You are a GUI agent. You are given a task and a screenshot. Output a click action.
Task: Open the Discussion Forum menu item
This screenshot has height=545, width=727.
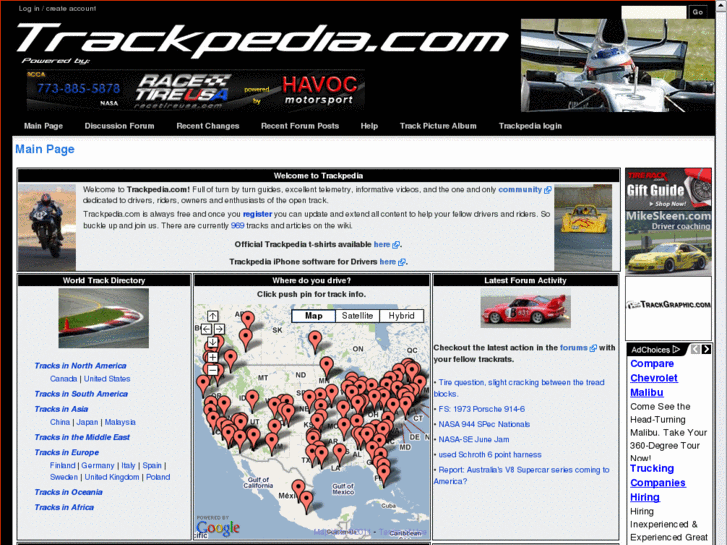coord(119,126)
